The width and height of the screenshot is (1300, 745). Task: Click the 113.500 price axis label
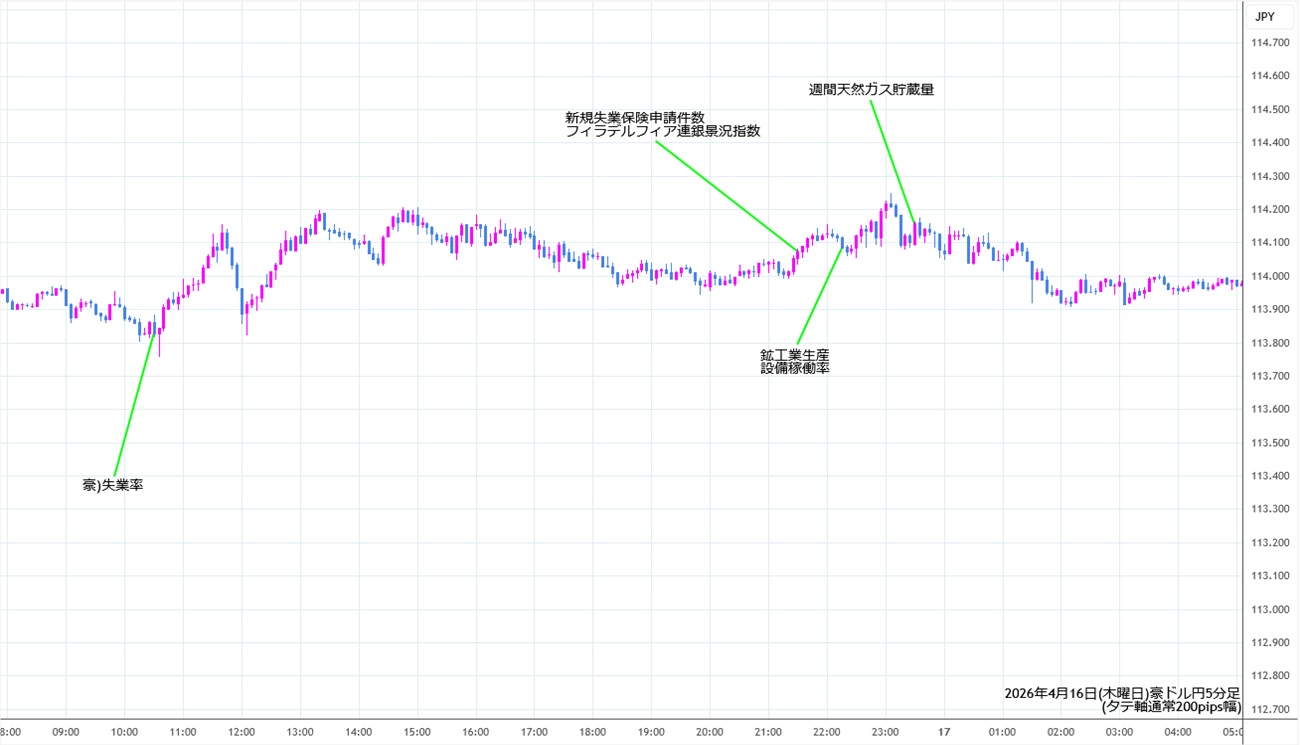(x=1268, y=443)
